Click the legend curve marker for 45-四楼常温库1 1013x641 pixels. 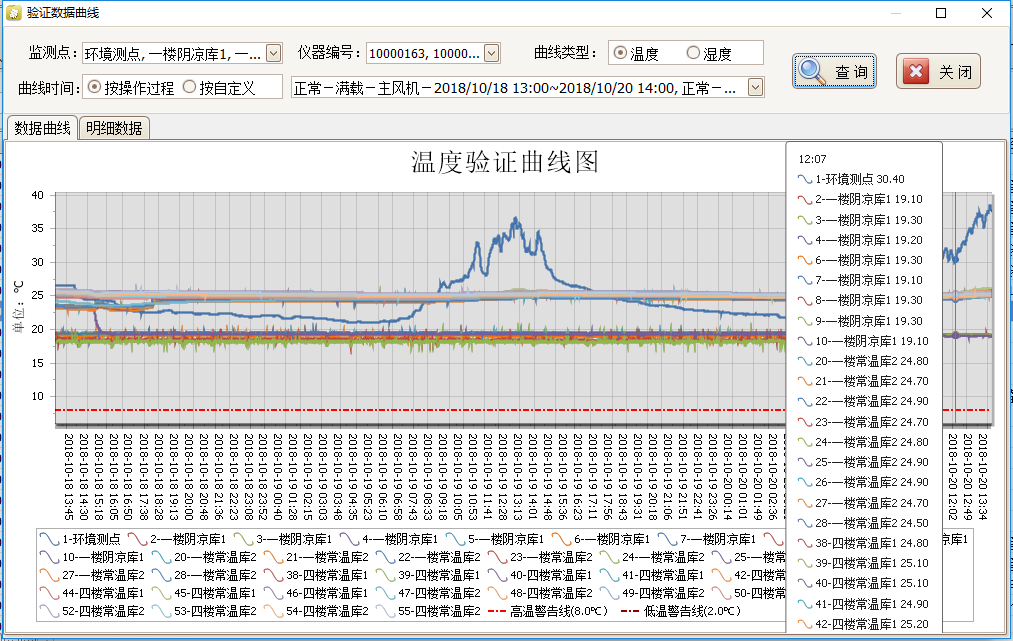(x=161, y=593)
